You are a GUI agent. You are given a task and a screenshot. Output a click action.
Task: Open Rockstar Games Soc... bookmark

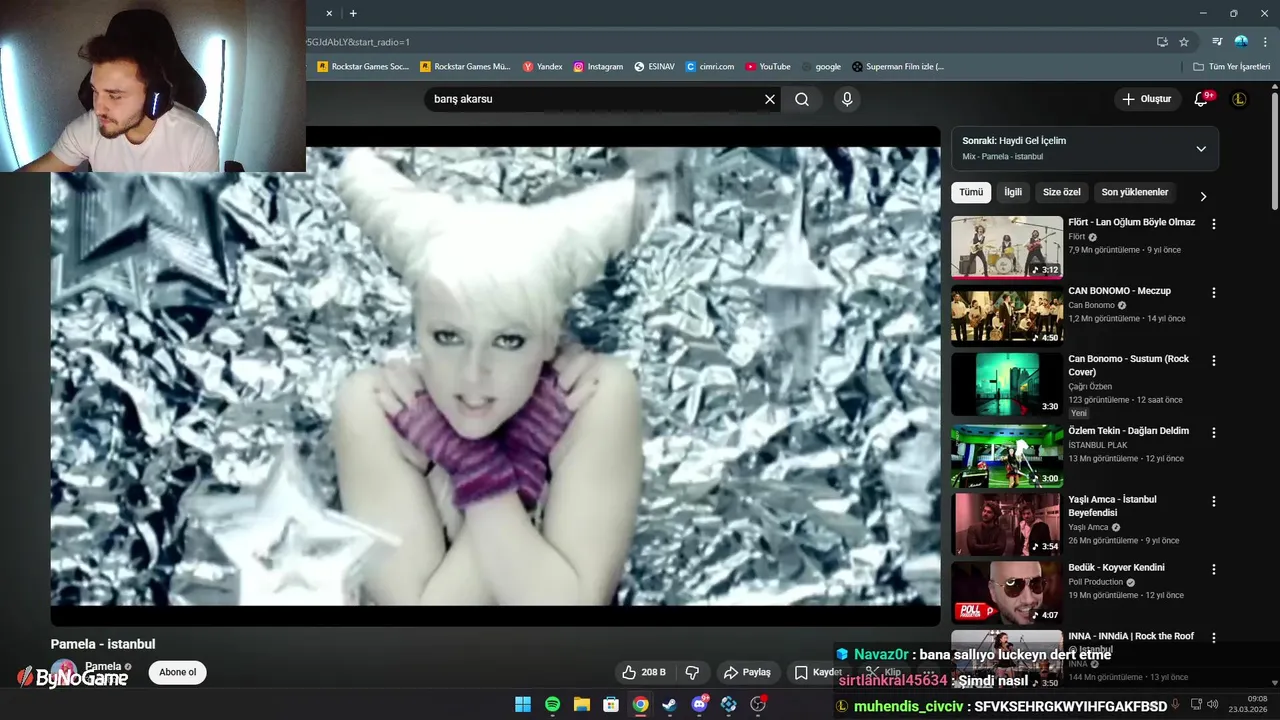point(363,67)
